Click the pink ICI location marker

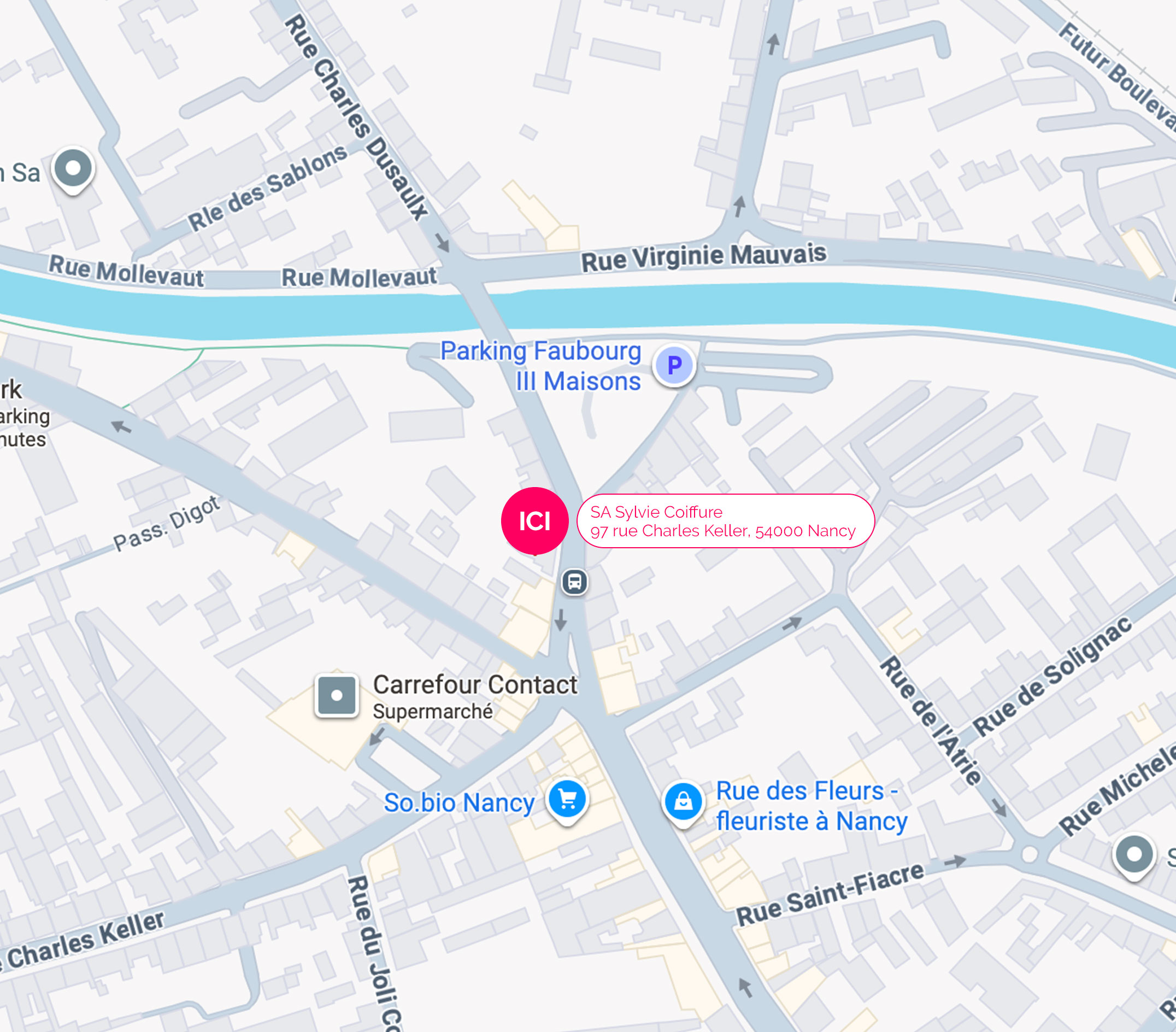[x=534, y=521]
